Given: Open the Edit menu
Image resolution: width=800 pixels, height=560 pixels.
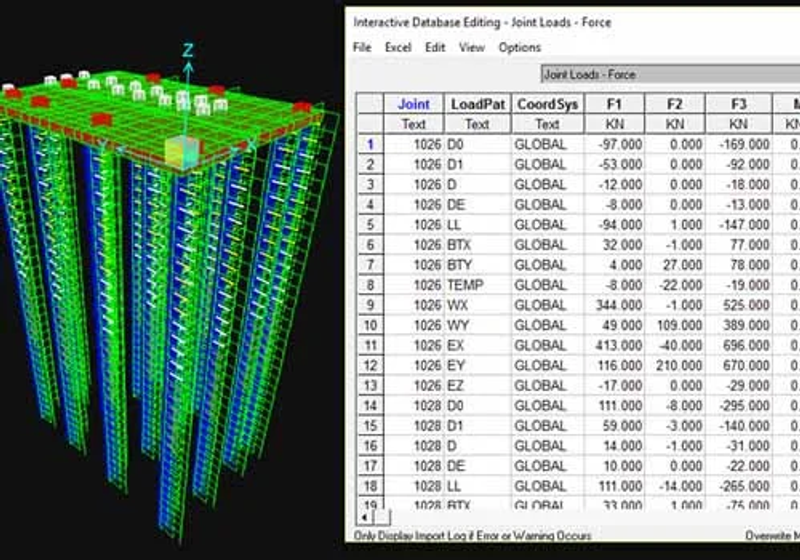Looking at the screenshot, I should click(435, 47).
